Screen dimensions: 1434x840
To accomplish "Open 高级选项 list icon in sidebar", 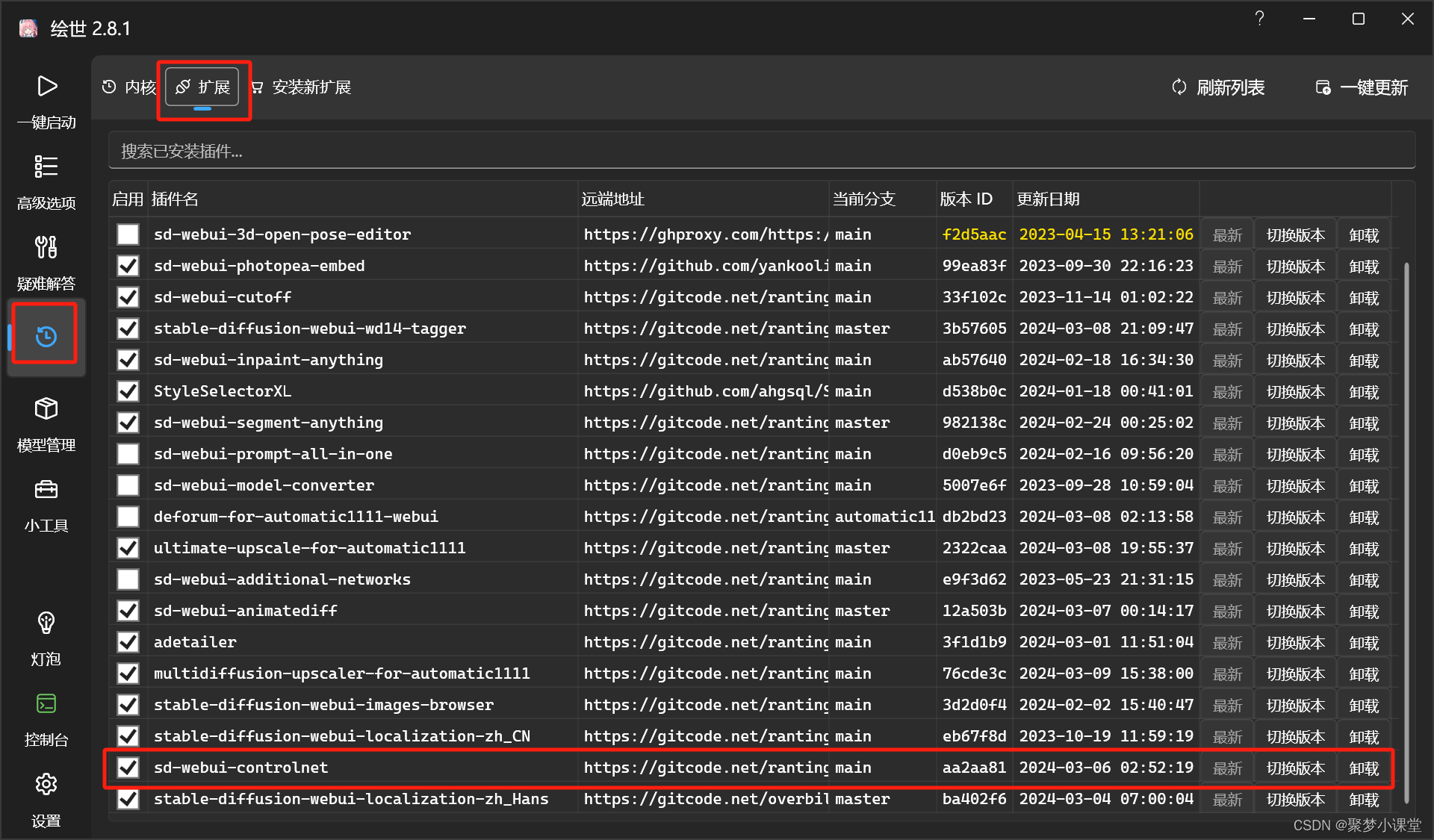I will click(46, 166).
